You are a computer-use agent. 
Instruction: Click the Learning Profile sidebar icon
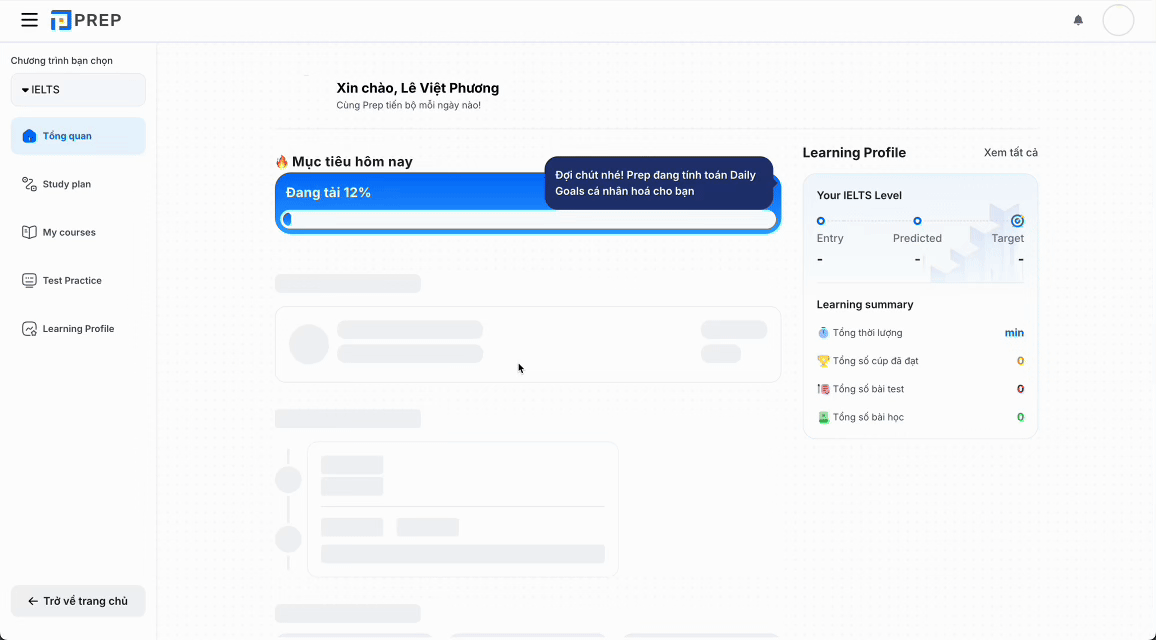point(29,329)
